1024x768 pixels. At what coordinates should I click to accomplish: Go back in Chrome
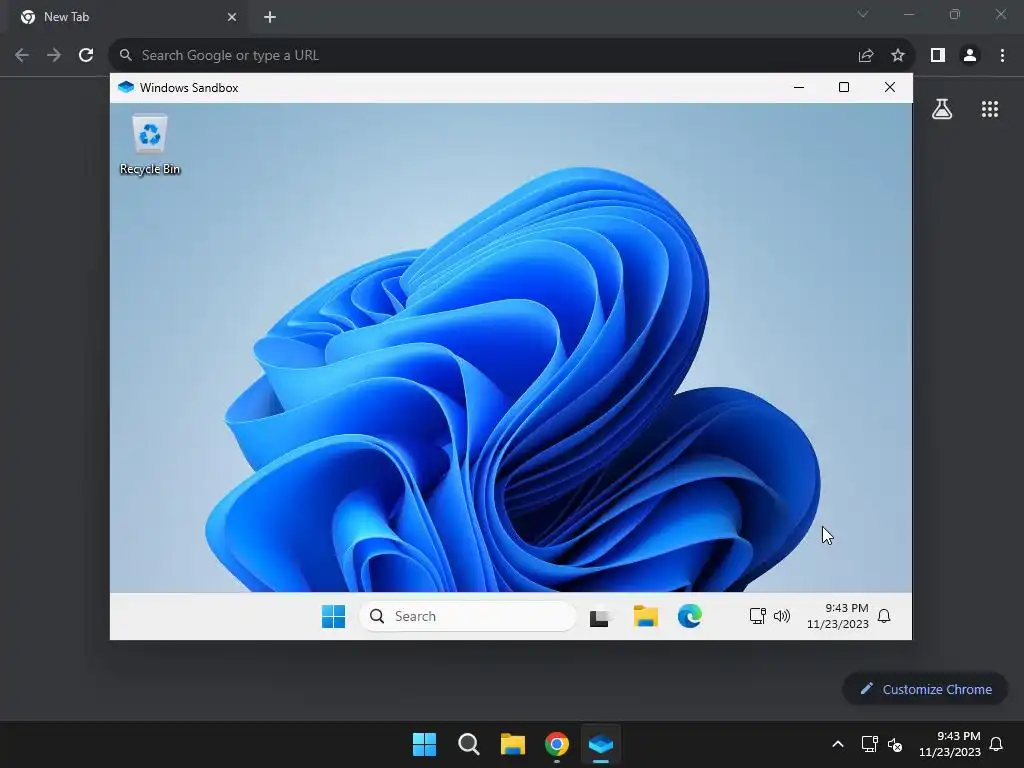click(x=22, y=55)
